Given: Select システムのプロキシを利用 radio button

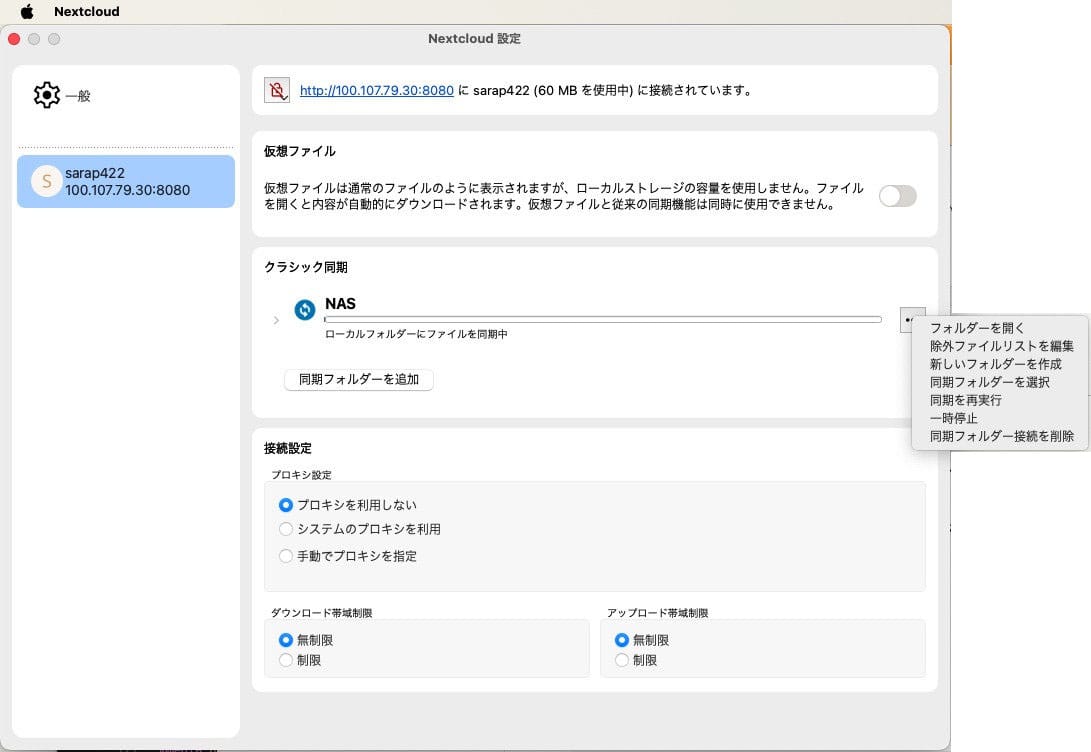Looking at the screenshot, I should click(285, 529).
